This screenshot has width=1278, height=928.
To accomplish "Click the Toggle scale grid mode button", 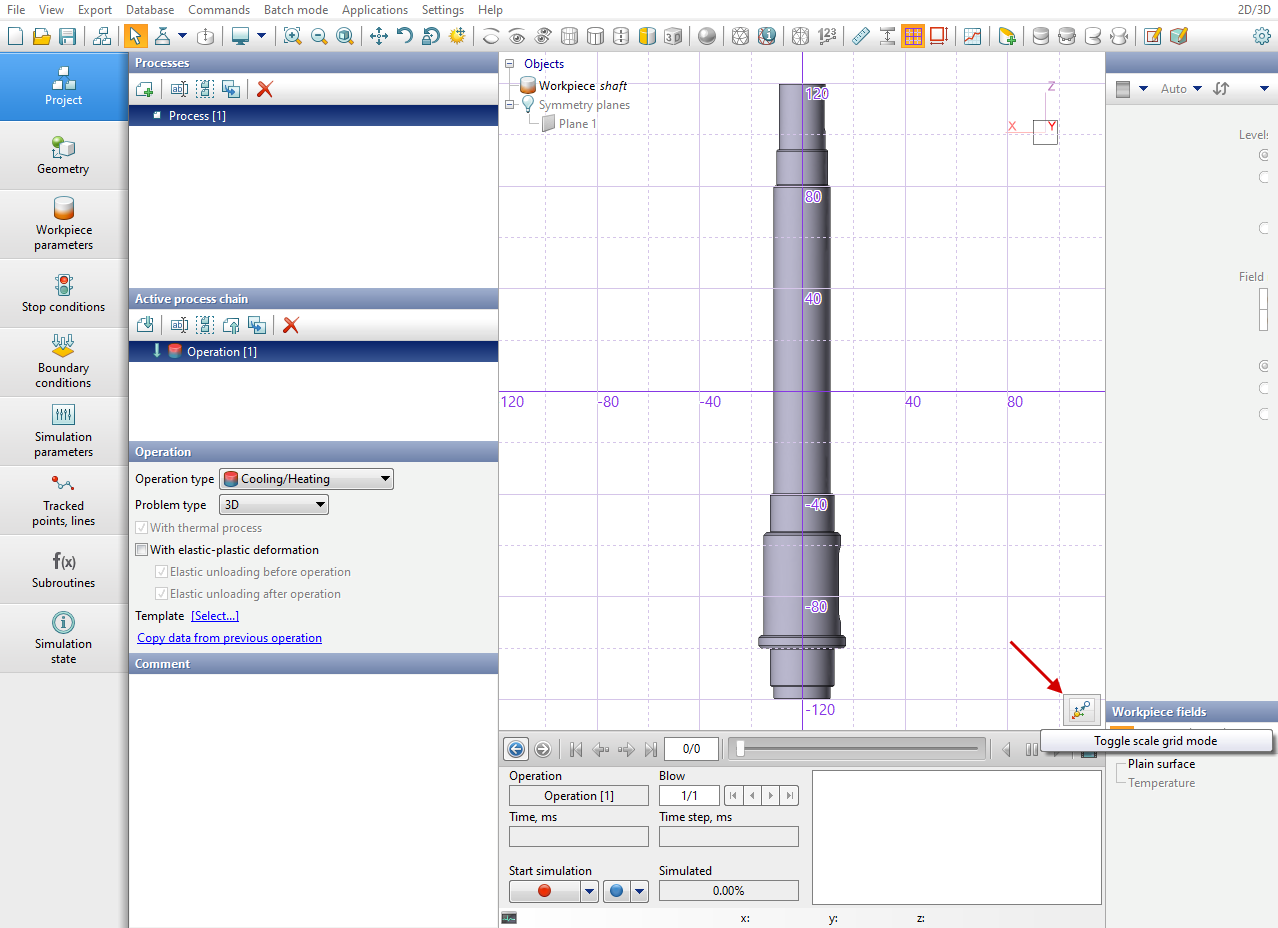I will tap(1082, 709).
